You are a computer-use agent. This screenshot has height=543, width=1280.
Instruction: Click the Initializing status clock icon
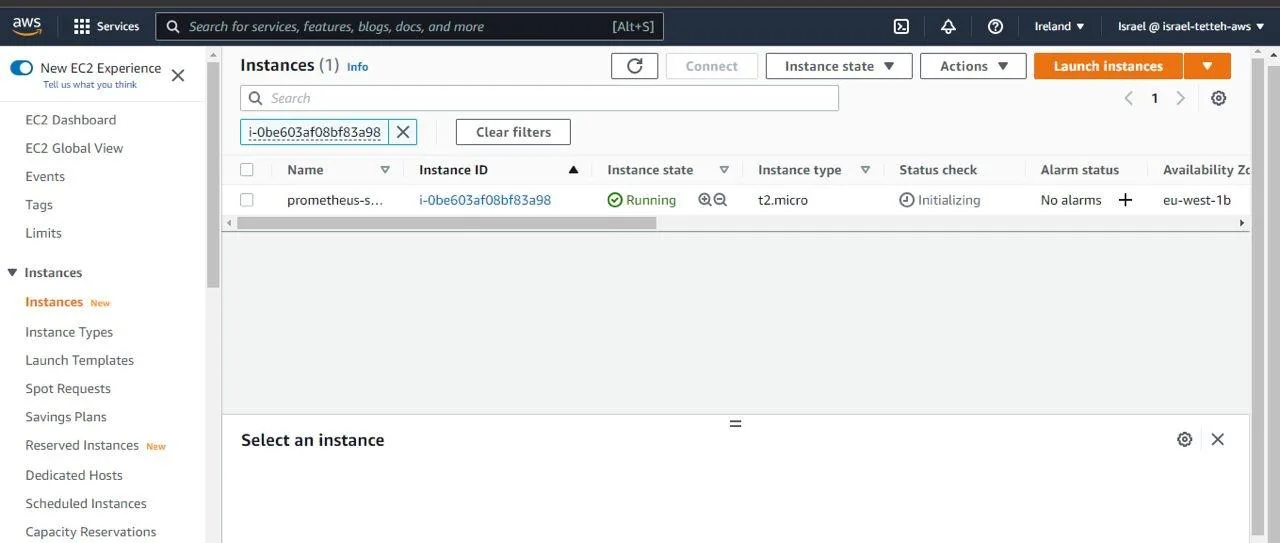pos(907,200)
